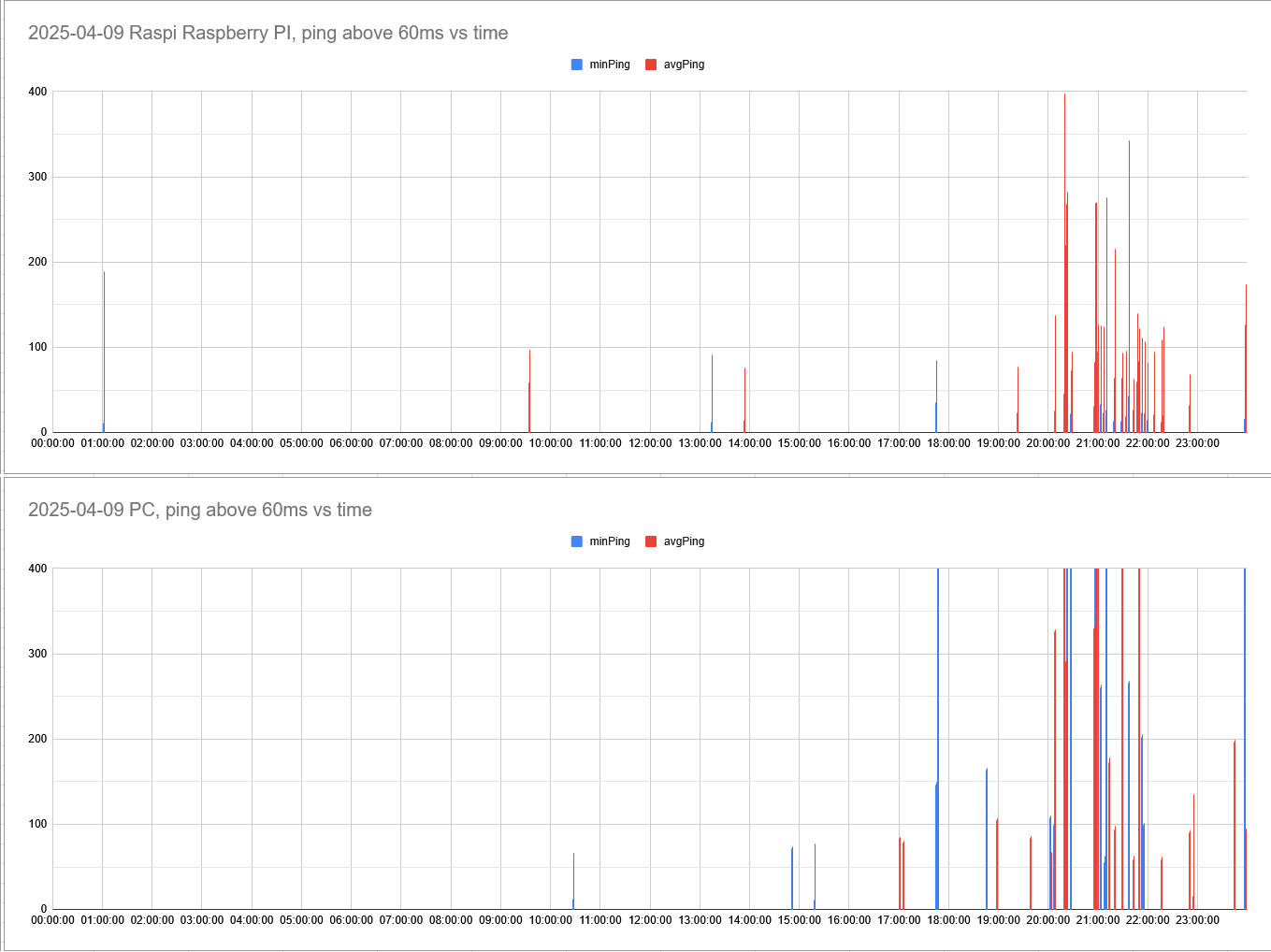The width and height of the screenshot is (1271, 952).
Task: Click blue spike just before 15:00 in PC chart
Action: point(792,879)
